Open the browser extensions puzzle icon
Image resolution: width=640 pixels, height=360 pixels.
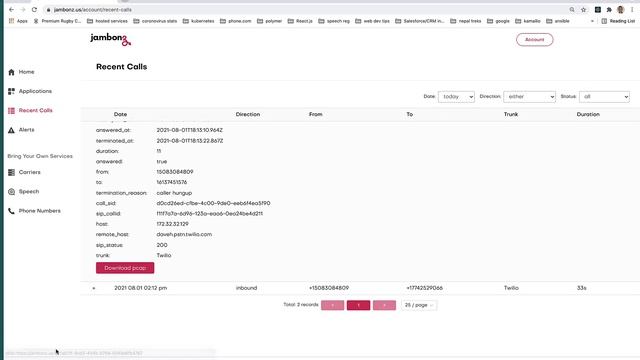[609, 9]
